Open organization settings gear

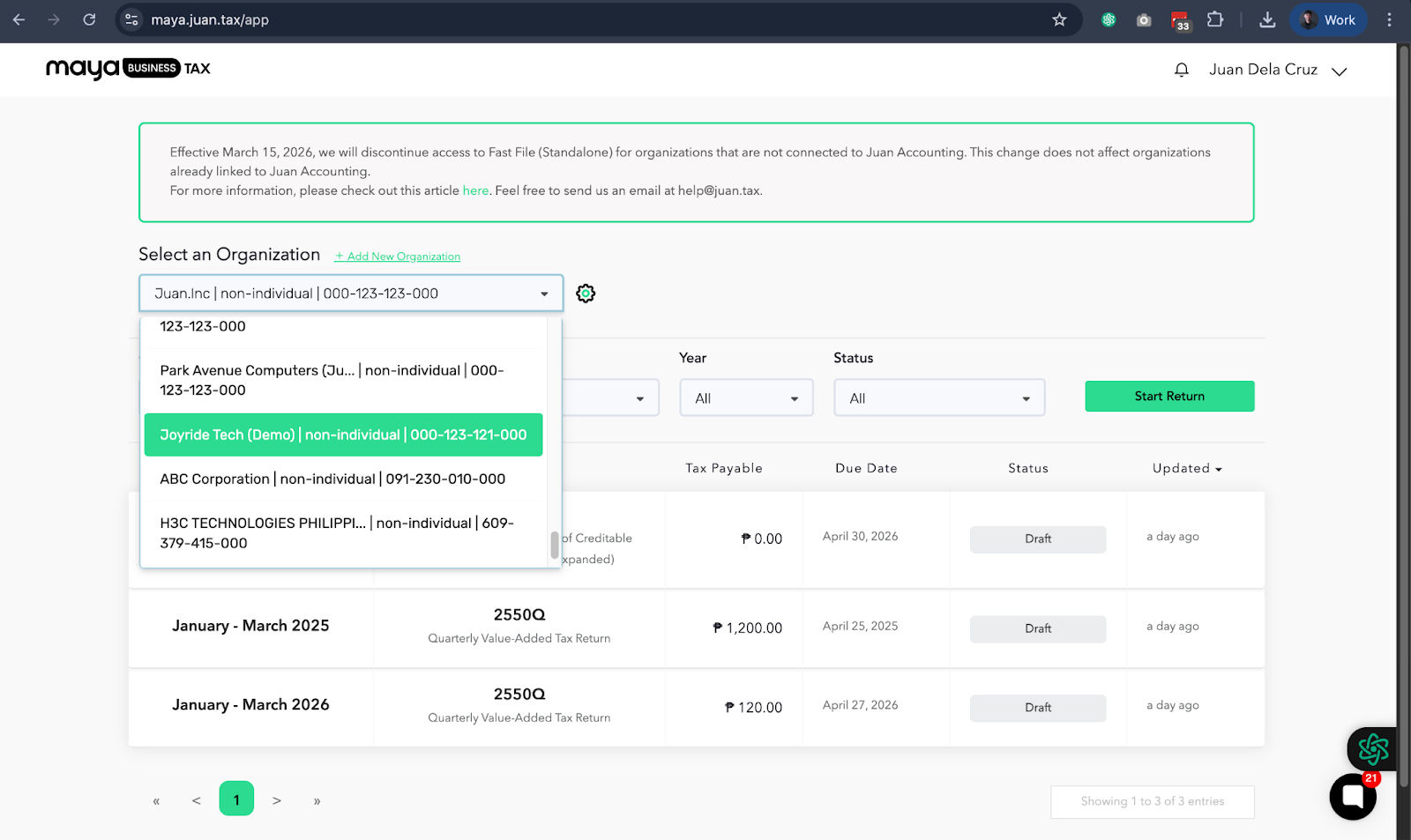click(586, 294)
